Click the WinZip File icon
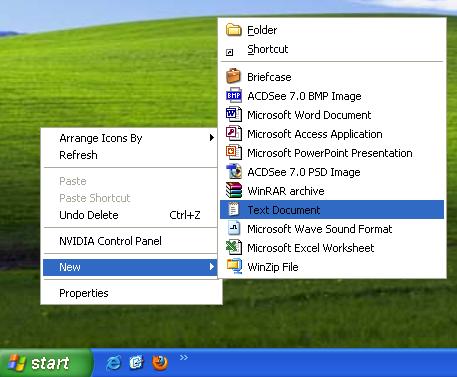 pyautogui.click(x=234, y=266)
